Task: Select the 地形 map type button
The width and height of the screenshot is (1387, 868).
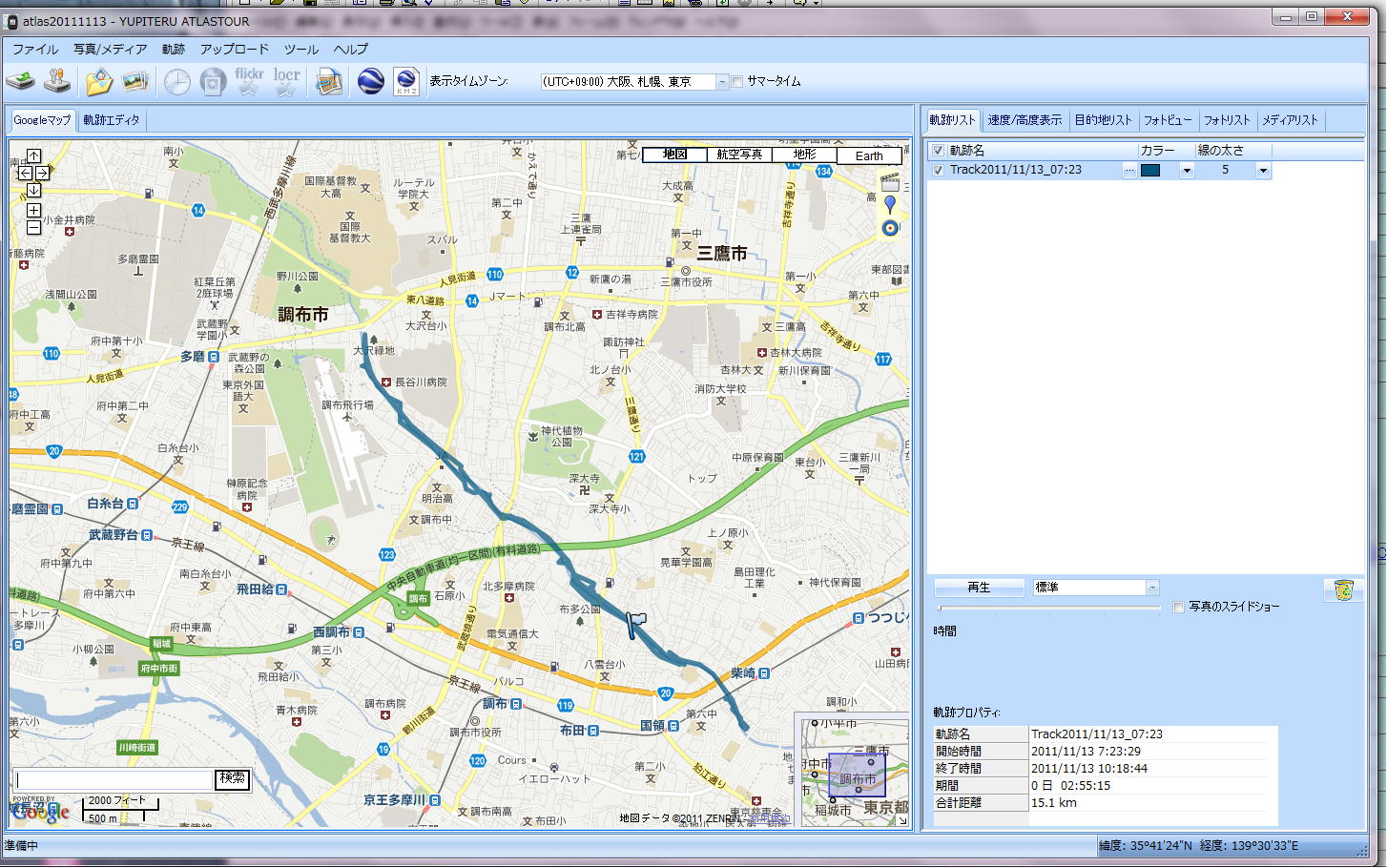Action: [x=804, y=155]
